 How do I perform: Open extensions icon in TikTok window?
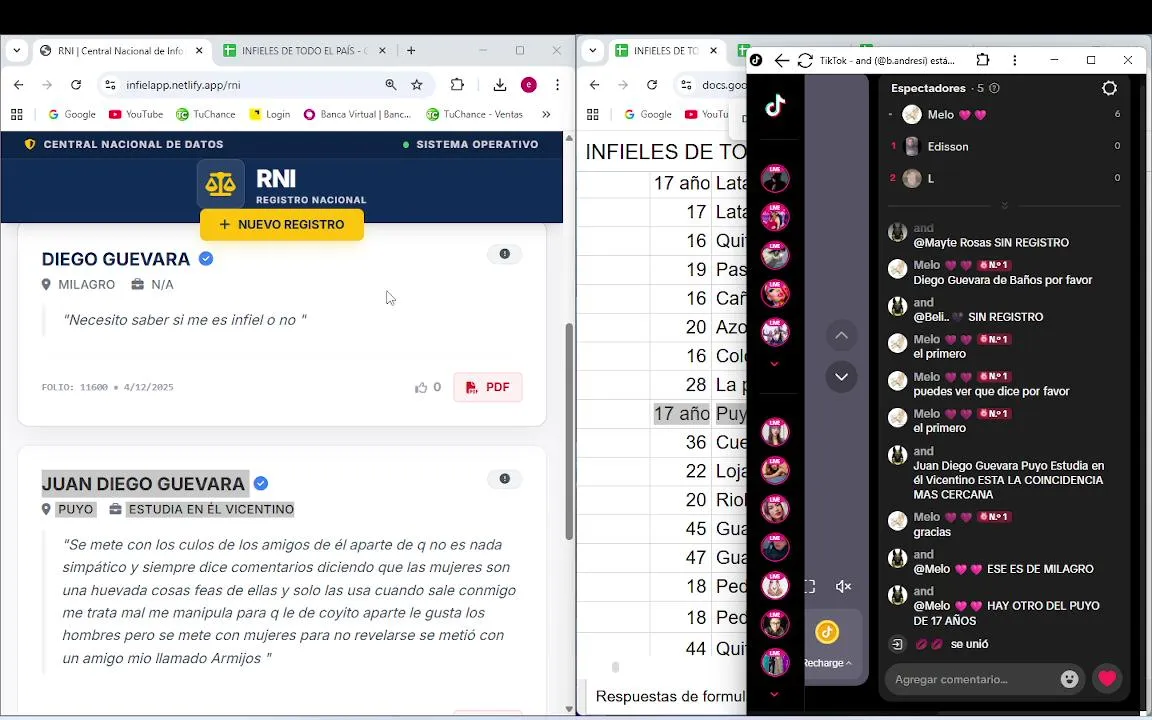983,60
